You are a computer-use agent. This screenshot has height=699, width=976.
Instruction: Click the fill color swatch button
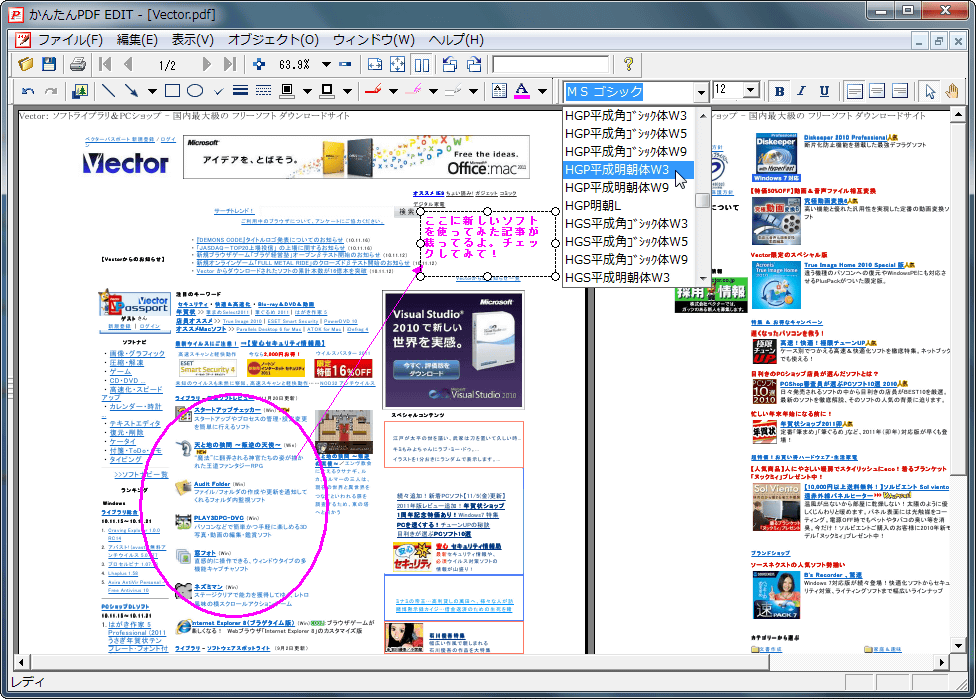pyautogui.click(x=288, y=91)
